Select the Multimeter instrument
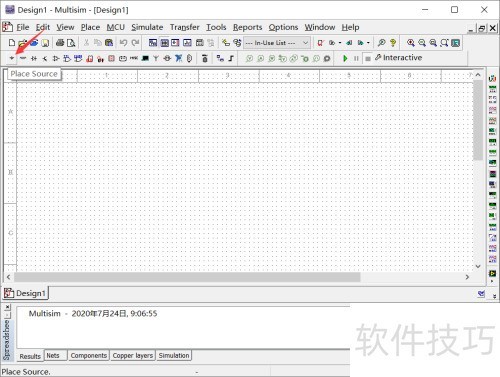Image resolution: width=500 pixels, height=377 pixels. point(492,78)
